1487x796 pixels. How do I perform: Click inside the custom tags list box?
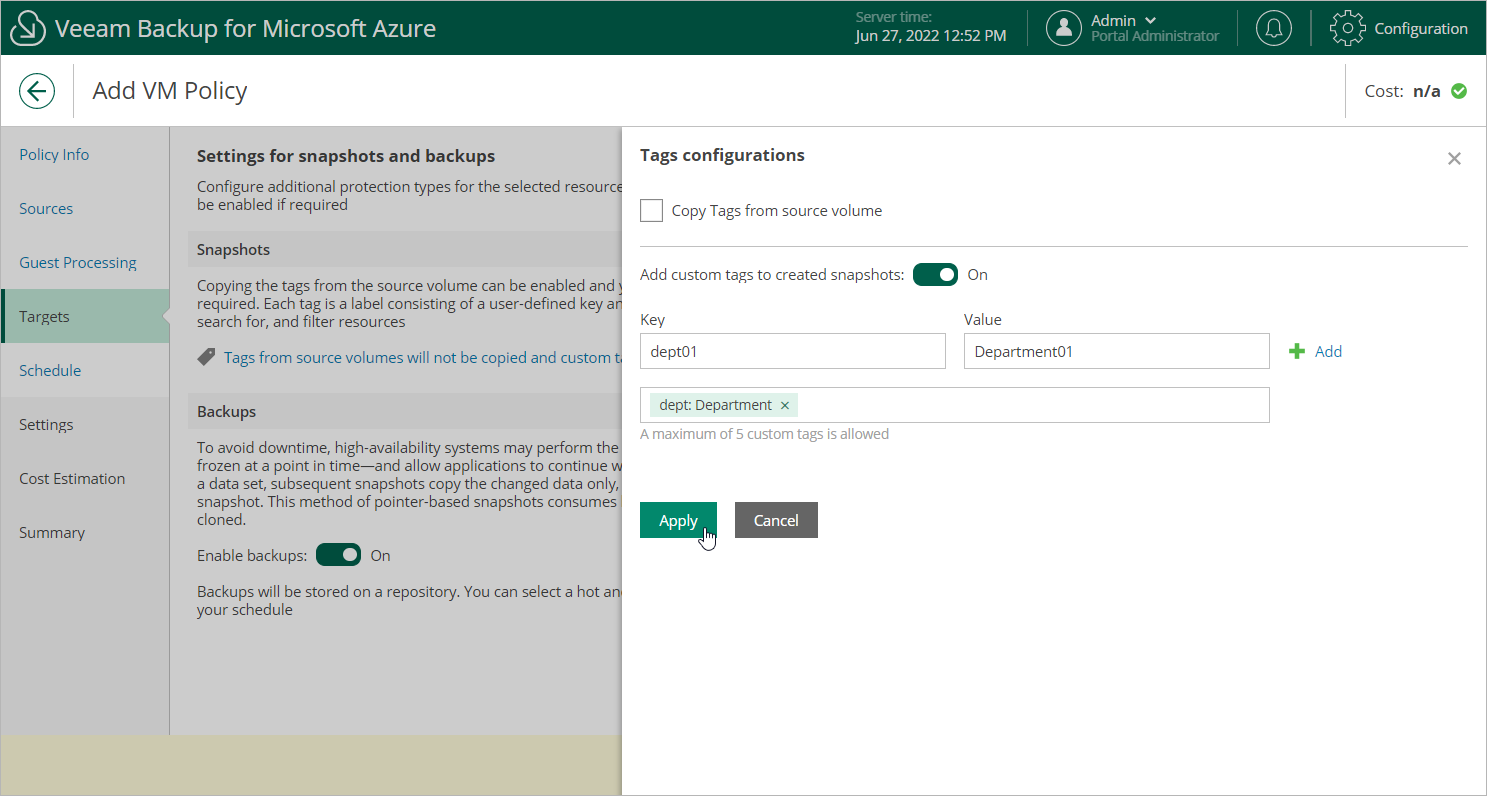point(955,405)
